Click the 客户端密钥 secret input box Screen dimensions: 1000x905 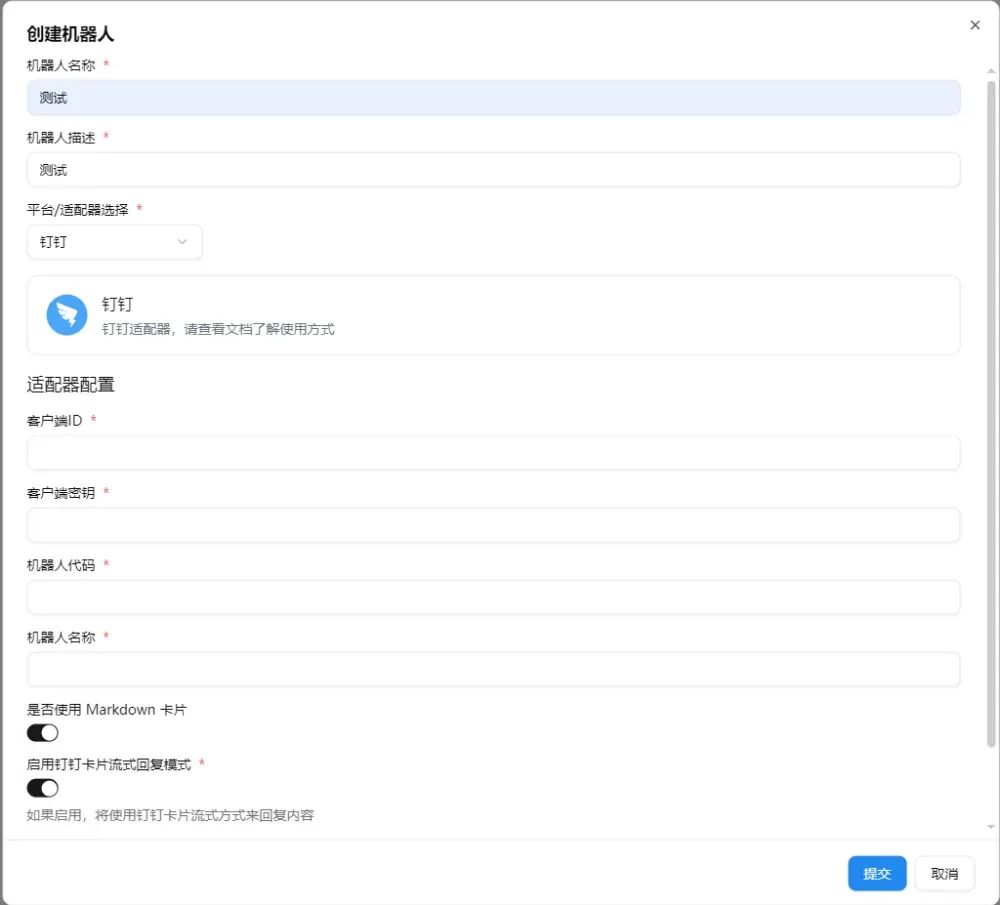click(x=492, y=524)
